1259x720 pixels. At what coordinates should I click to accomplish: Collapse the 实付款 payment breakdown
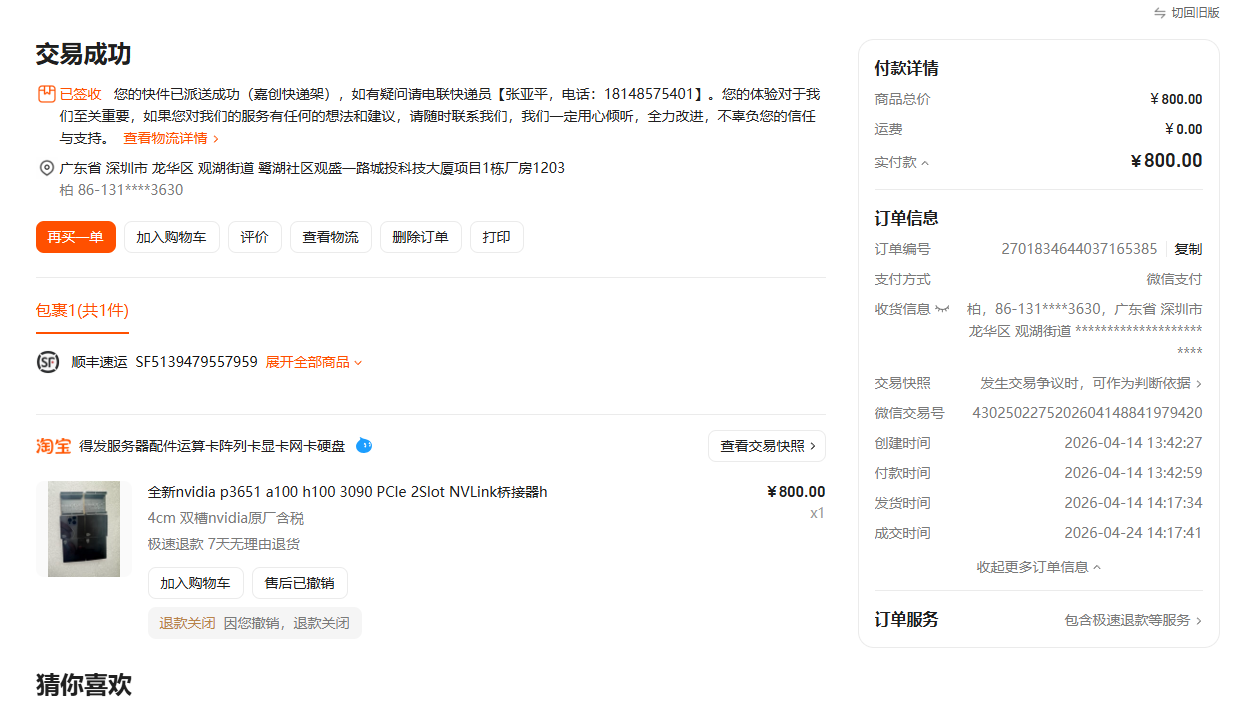click(x=902, y=162)
